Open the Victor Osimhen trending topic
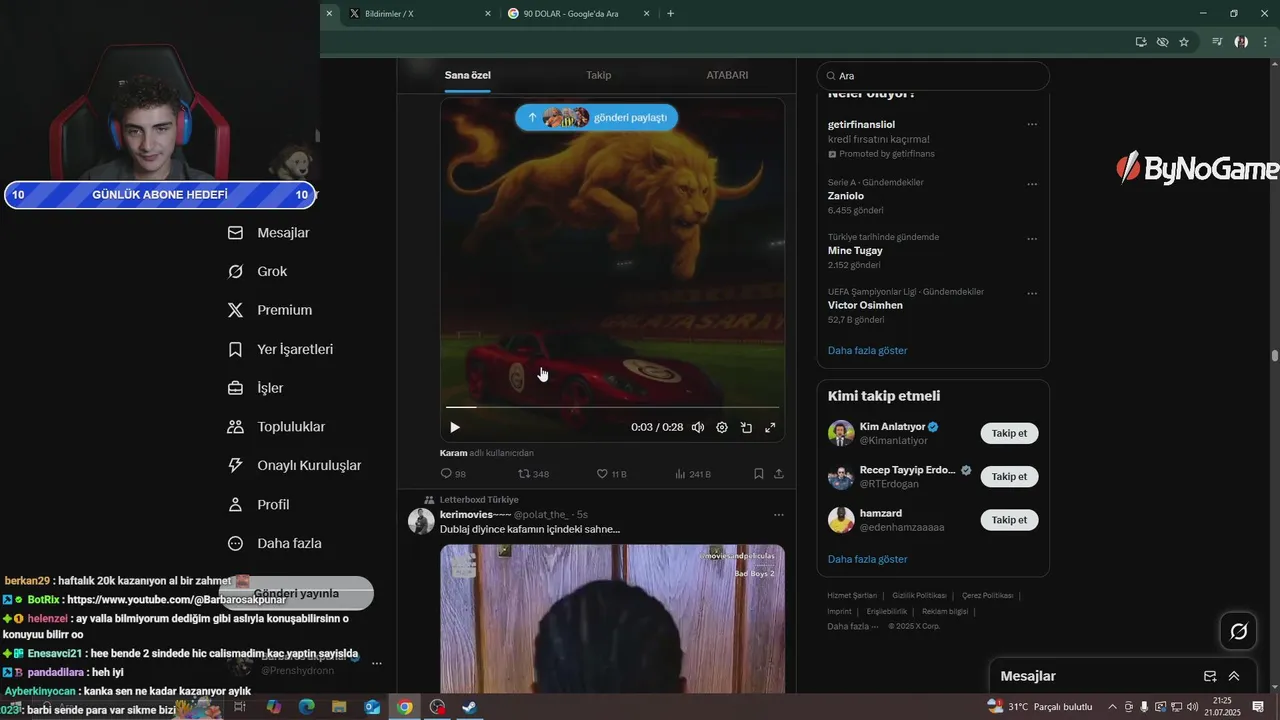 865,305
